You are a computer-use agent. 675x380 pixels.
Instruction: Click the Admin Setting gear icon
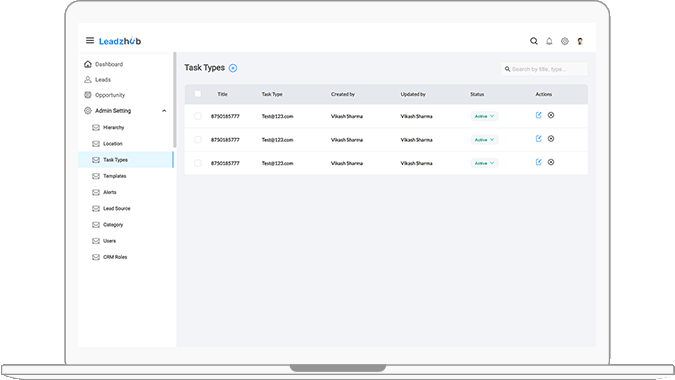(88, 111)
